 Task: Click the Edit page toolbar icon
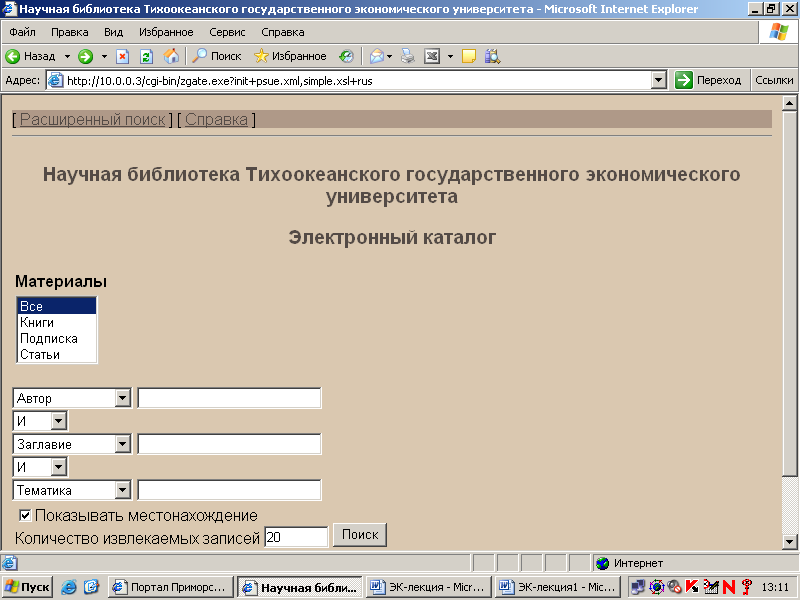[432, 56]
